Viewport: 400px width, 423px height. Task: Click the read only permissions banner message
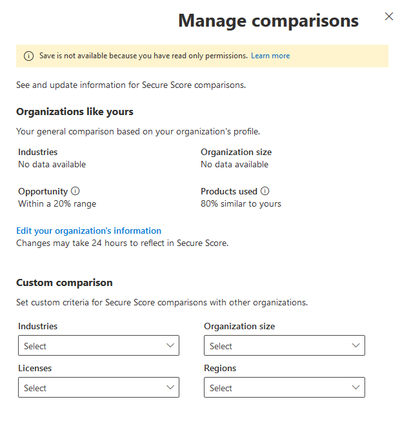point(143,56)
